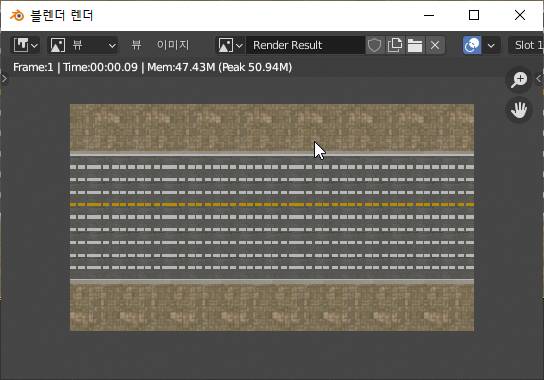Maximize the 블렌더 렌더 window

click(x=474, y=15)
